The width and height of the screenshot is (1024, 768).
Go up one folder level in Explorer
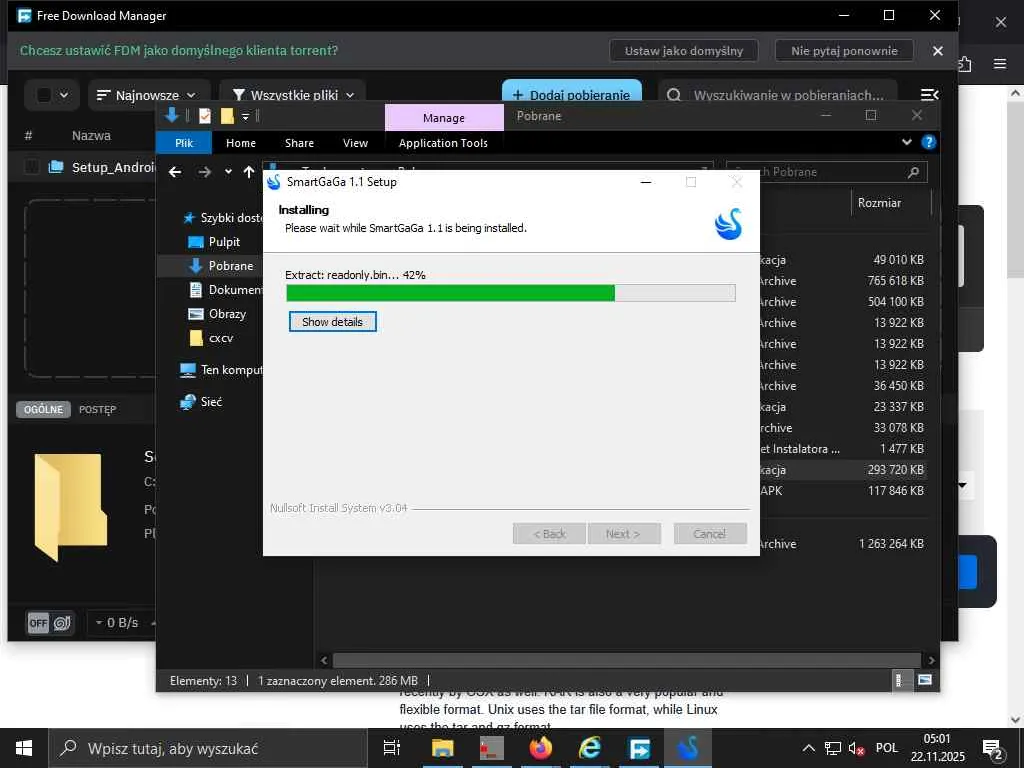click(x=249, y=172)
